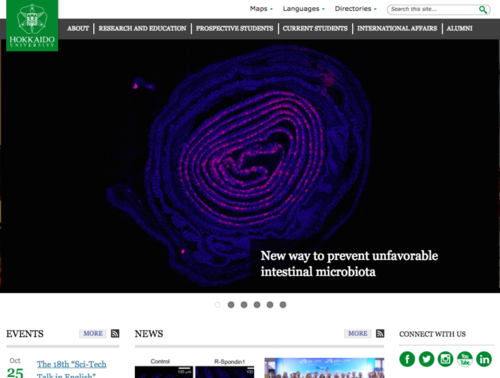Select the last carousel slide dot

tap(283, 305)
